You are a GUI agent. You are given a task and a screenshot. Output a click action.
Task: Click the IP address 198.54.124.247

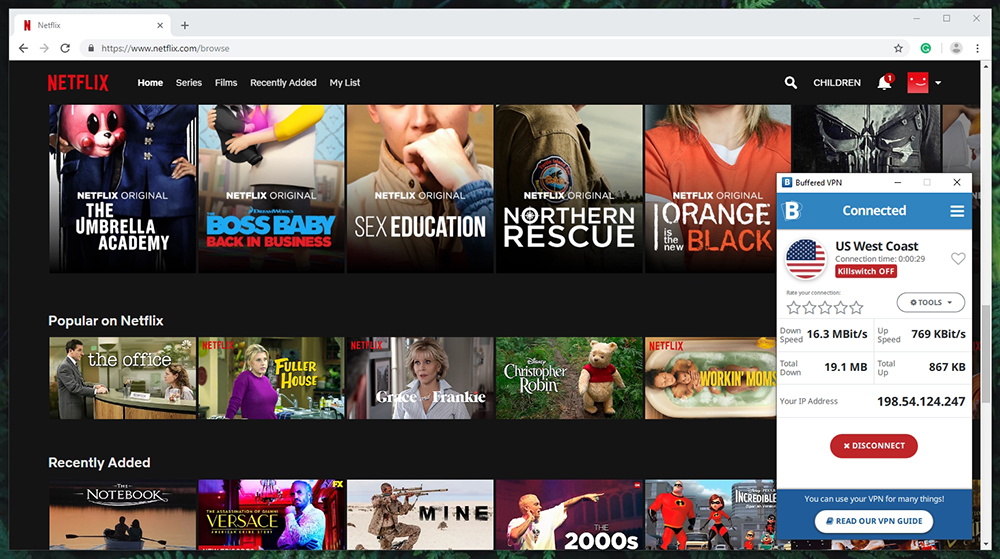[921, 402]
